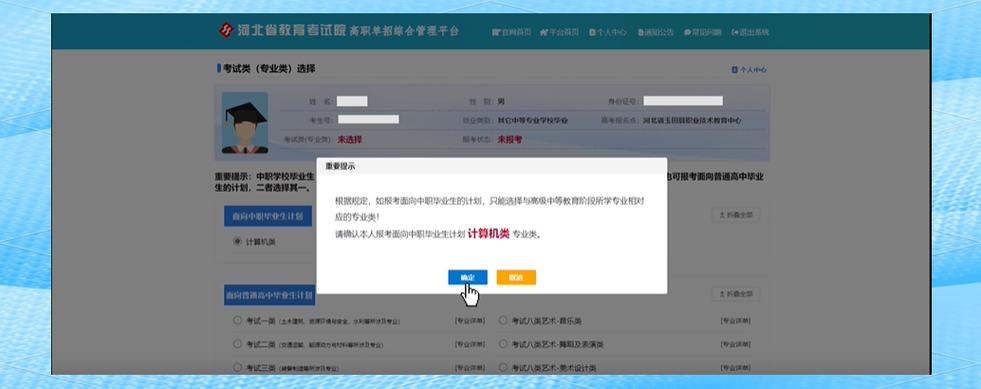Open 通知公告 in the navigation bar
The height and width of the screenshot is (389, 981).
pyautogui.click(x=656, y=32)
